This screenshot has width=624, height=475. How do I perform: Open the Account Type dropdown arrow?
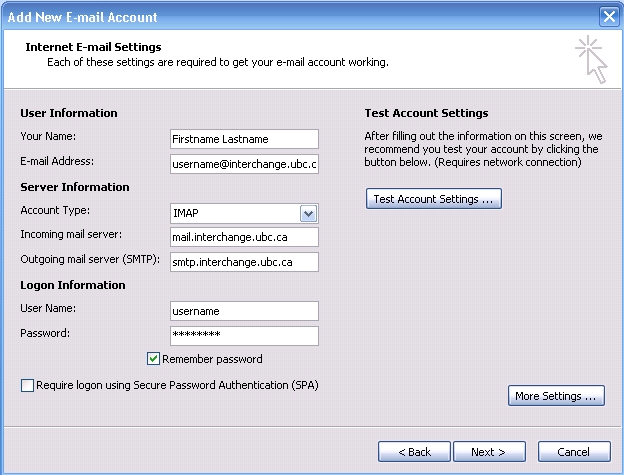tap(308, 213)
